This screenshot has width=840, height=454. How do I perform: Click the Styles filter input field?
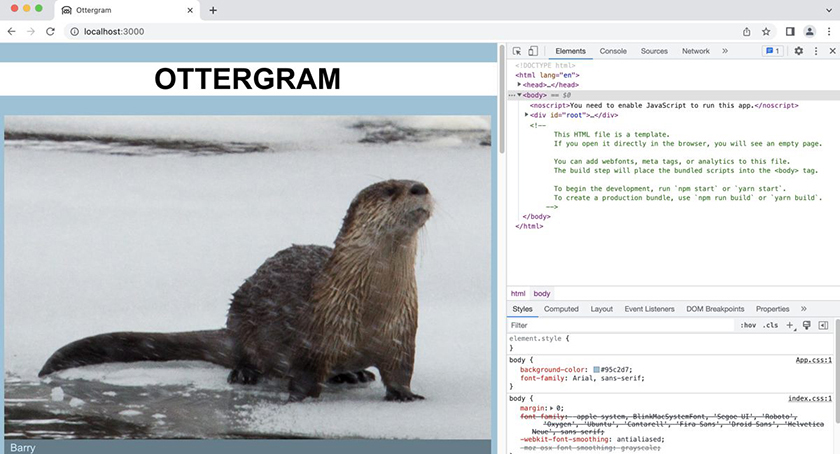pyautogui.click(x=620, y=325)
